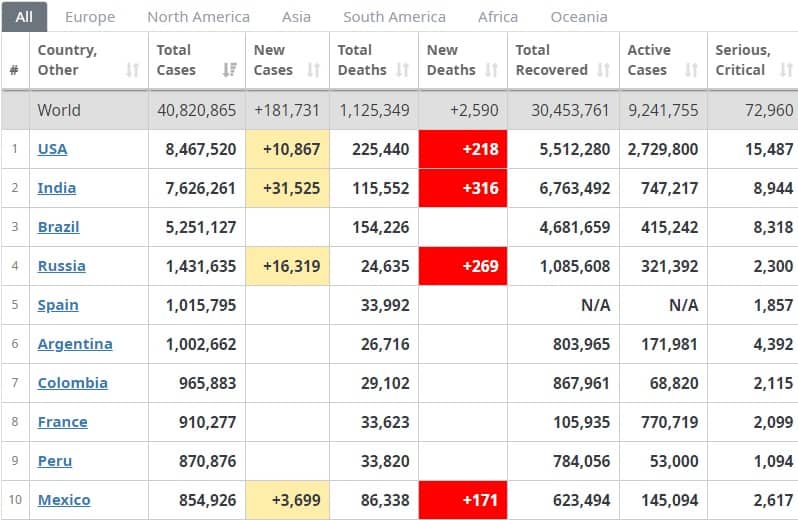Click World total cases 40,820,865

196,110
